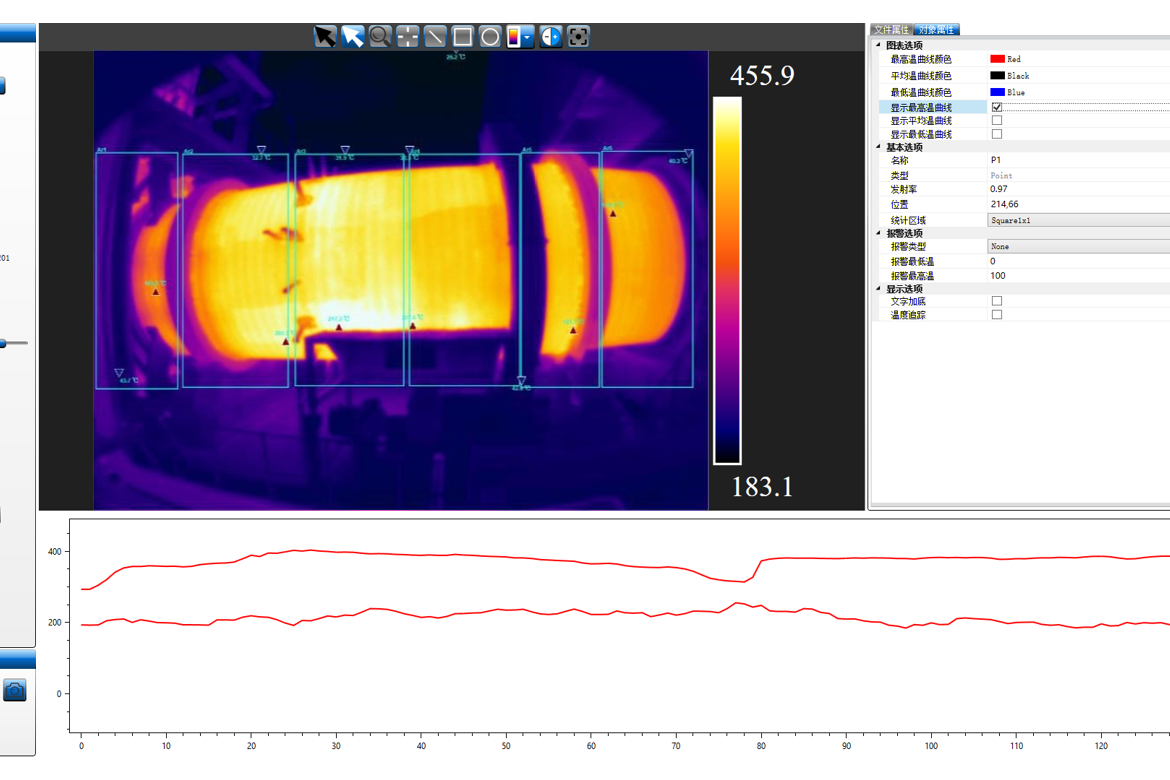Uncheck 显示最高温曲线 checkbox
This screenshot has width=1170, height=780.
pos(997,107)
